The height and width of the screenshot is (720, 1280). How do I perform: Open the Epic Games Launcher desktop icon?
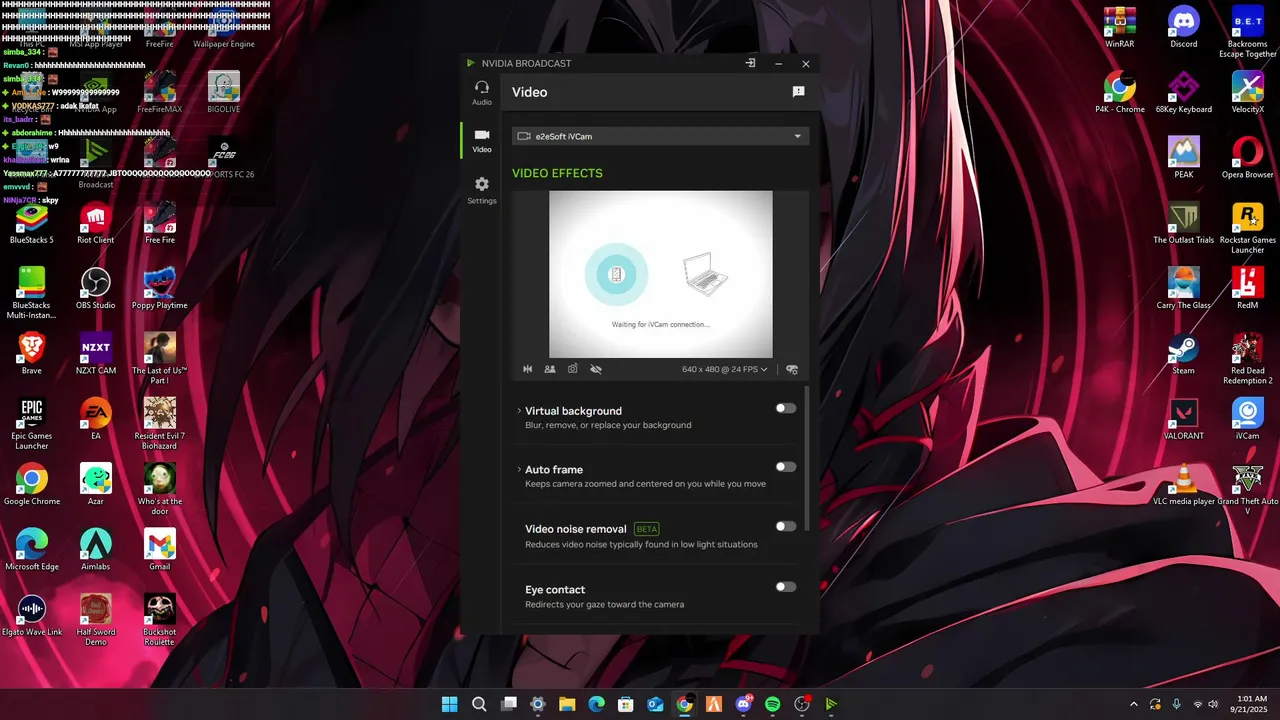coord(32,424)
